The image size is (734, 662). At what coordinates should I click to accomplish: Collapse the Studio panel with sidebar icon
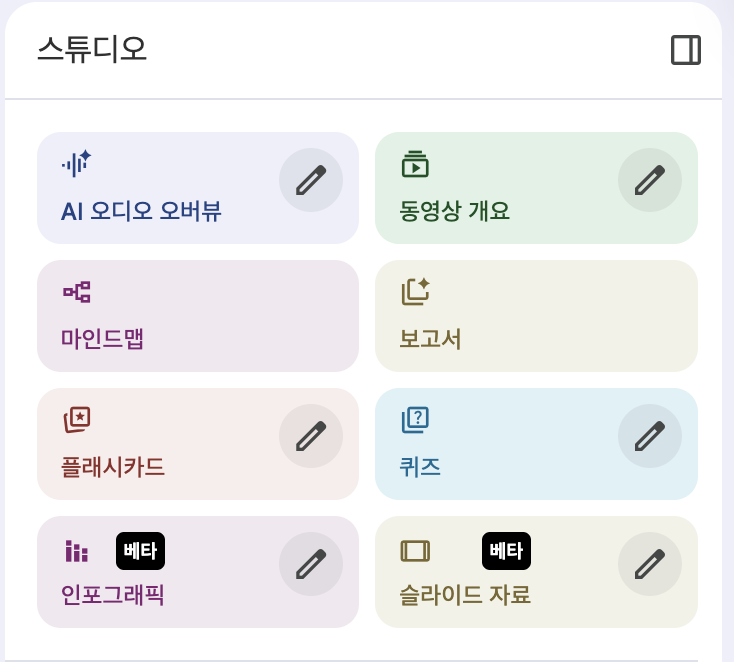click(686, 50)
